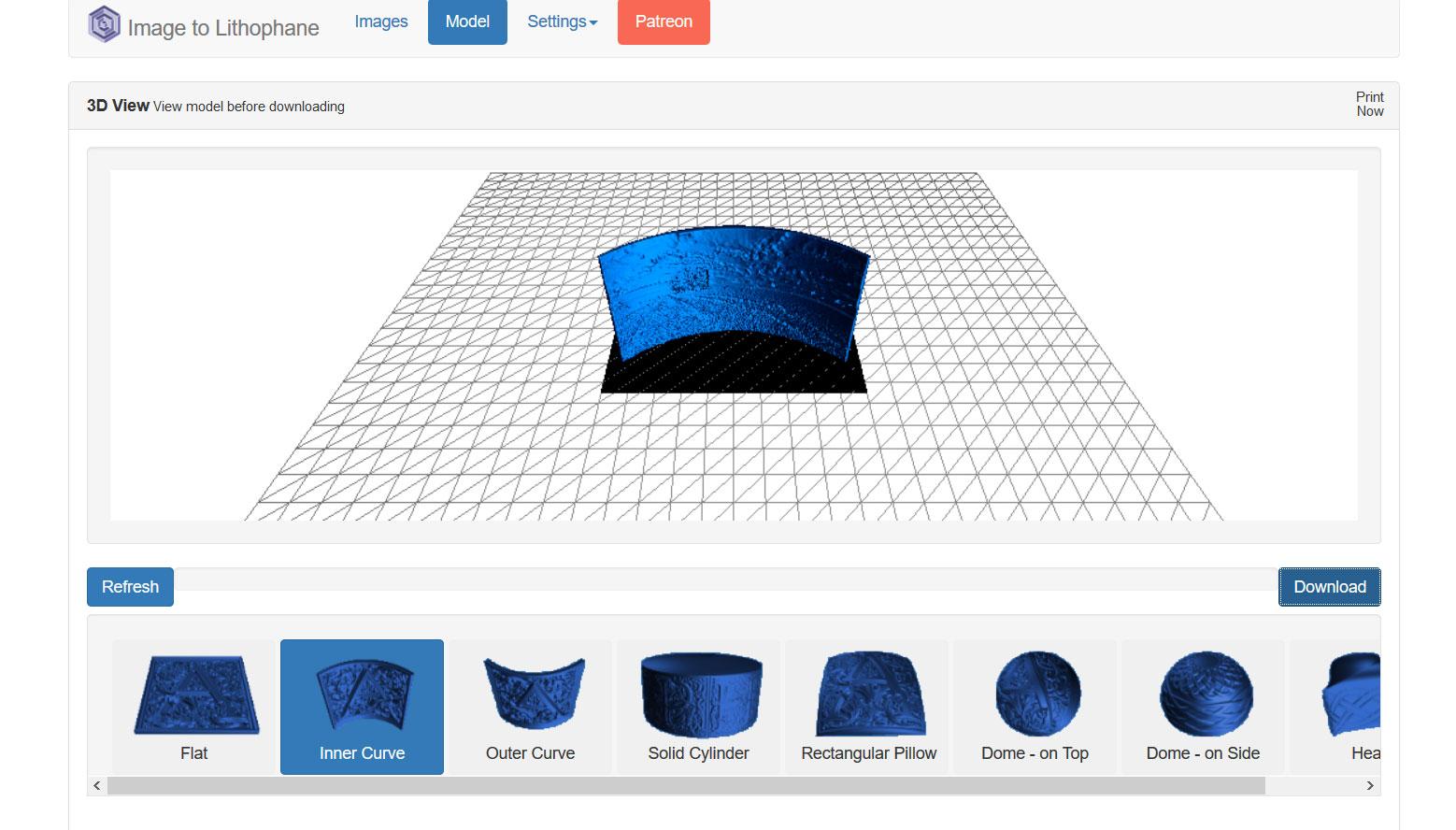The height and width of the screenshot is (830, 1456).
Task: Click the 3D View heading text
Action: tap(118, 106)
